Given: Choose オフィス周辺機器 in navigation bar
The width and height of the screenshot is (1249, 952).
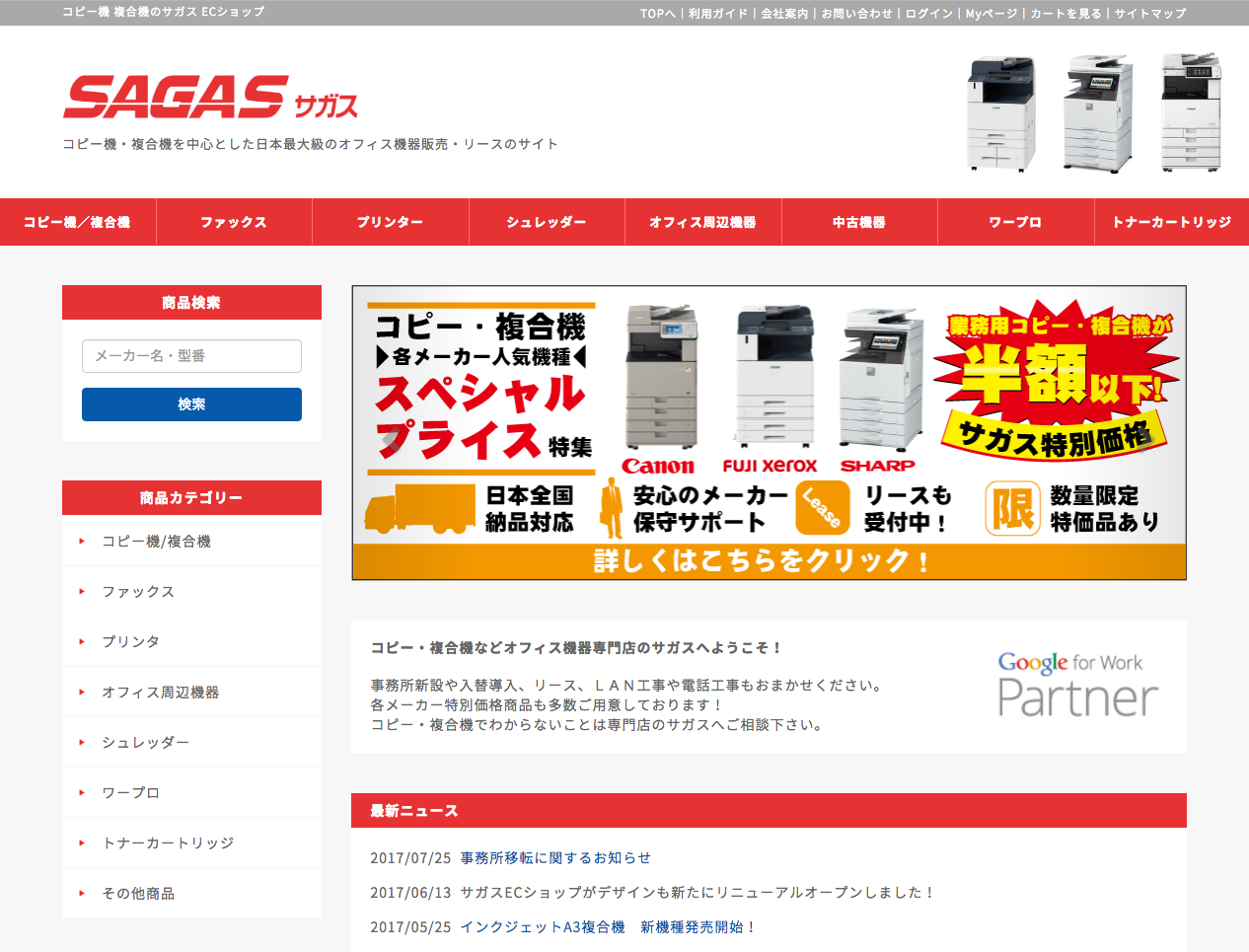Looking at the screenshot, I should 703,222.
